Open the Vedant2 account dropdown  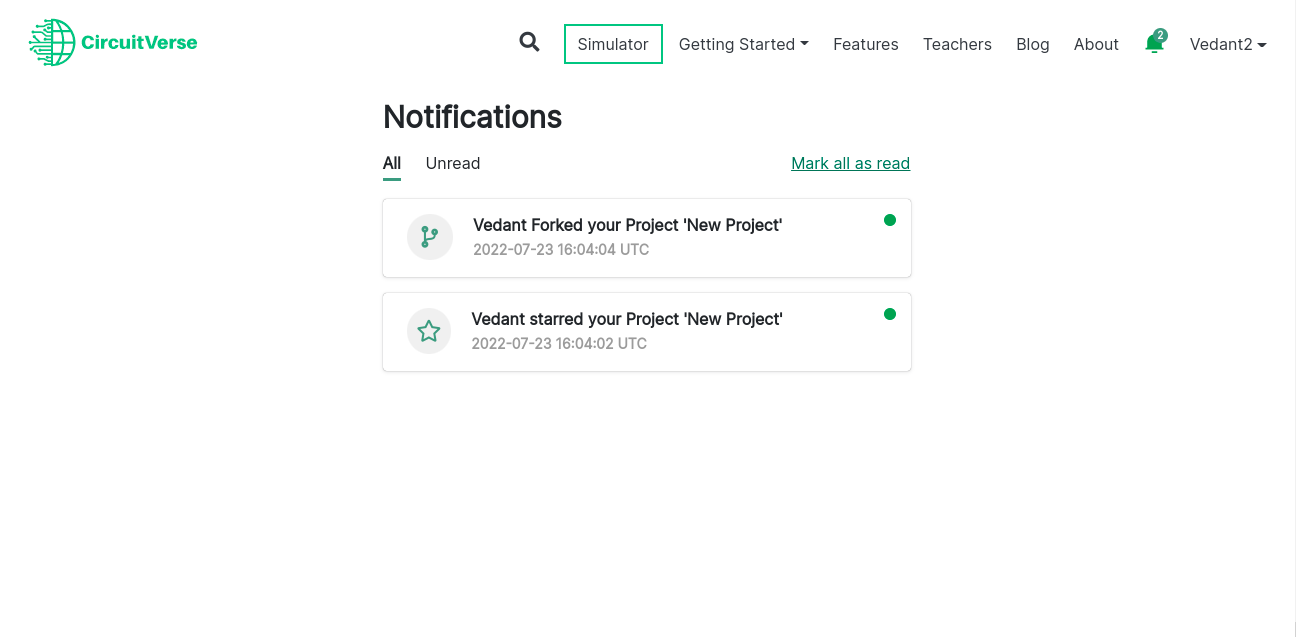point(1228,44)
